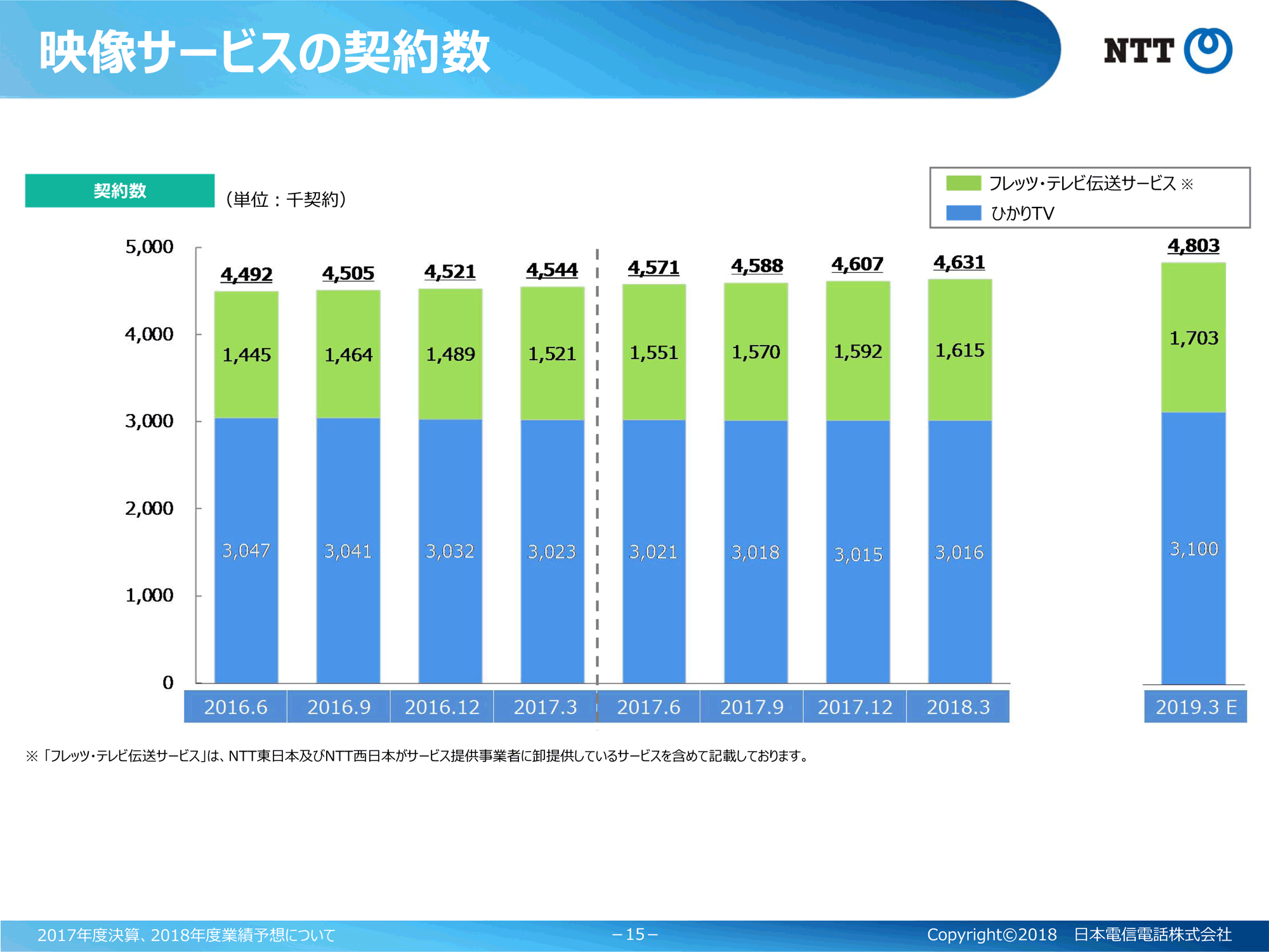
Task: Click the green bar segment labeled 1,489
Action: coord(450,354)
